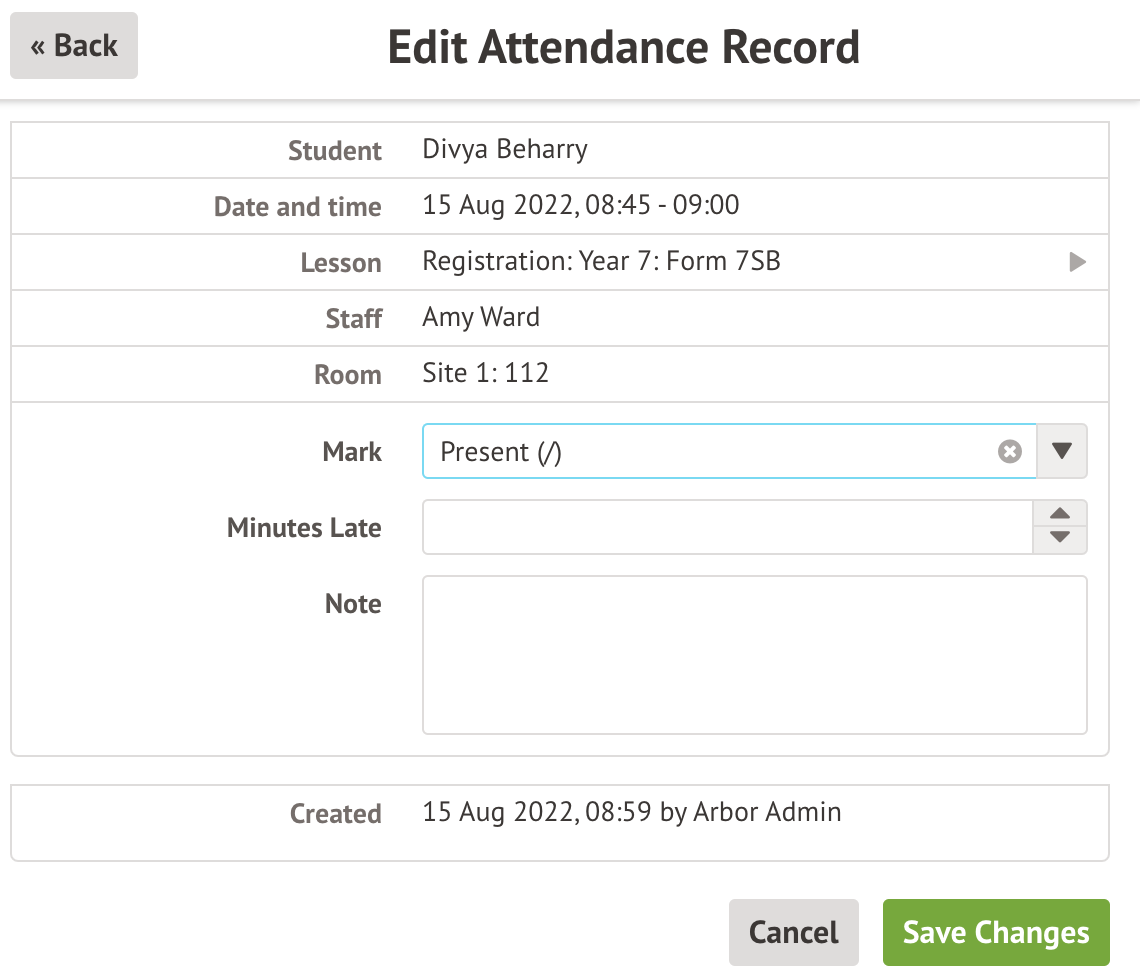This screenshot has height=978, width=1140.
Task: Expand the Lesson row arrow
Action: point(1077,263)
